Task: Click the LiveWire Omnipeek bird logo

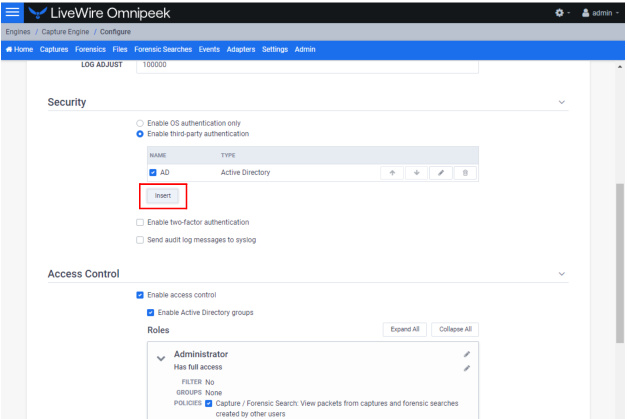Action: coord(38,13)
